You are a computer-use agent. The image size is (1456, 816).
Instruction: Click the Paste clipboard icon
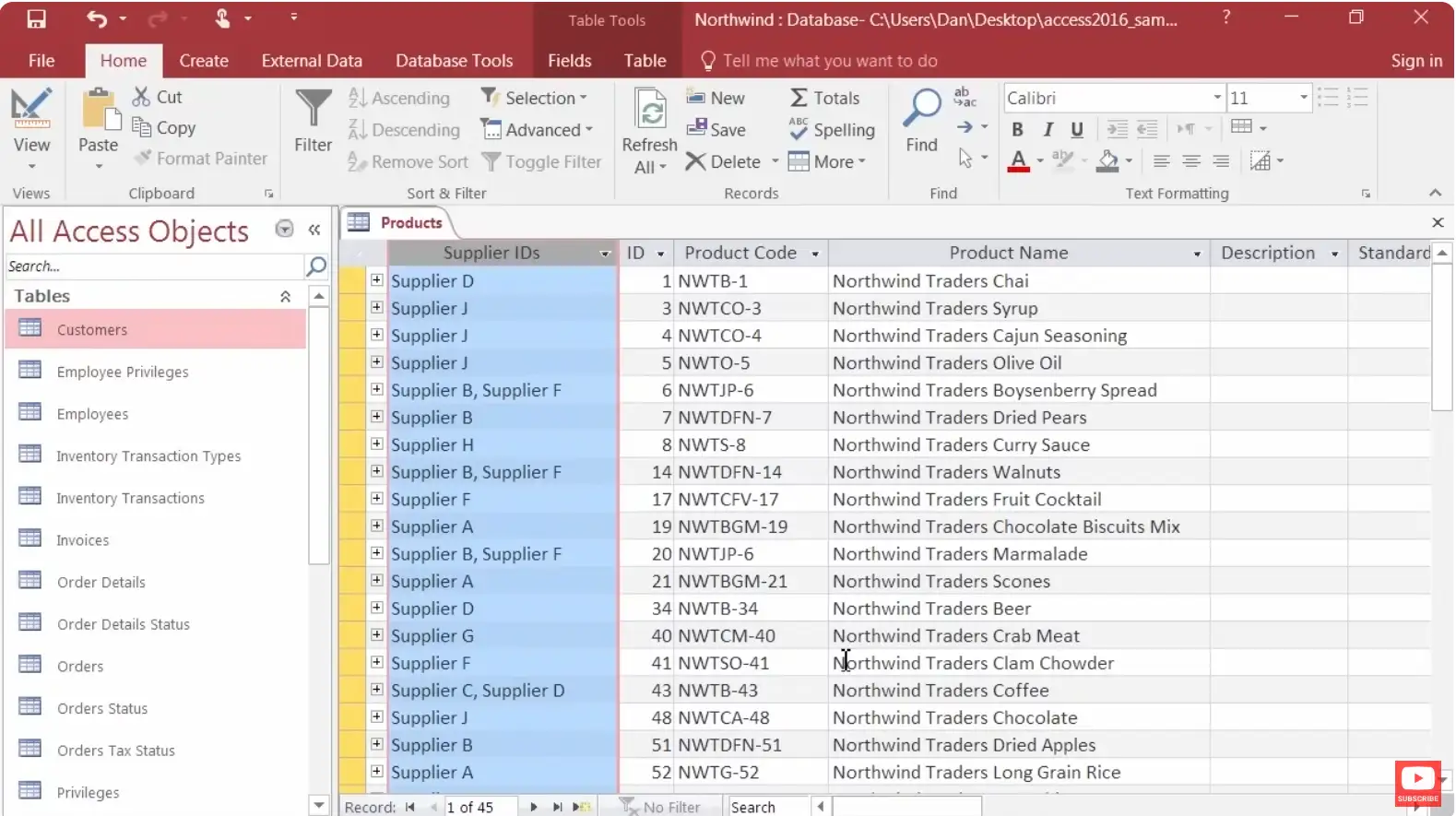(x=99, y=111)
